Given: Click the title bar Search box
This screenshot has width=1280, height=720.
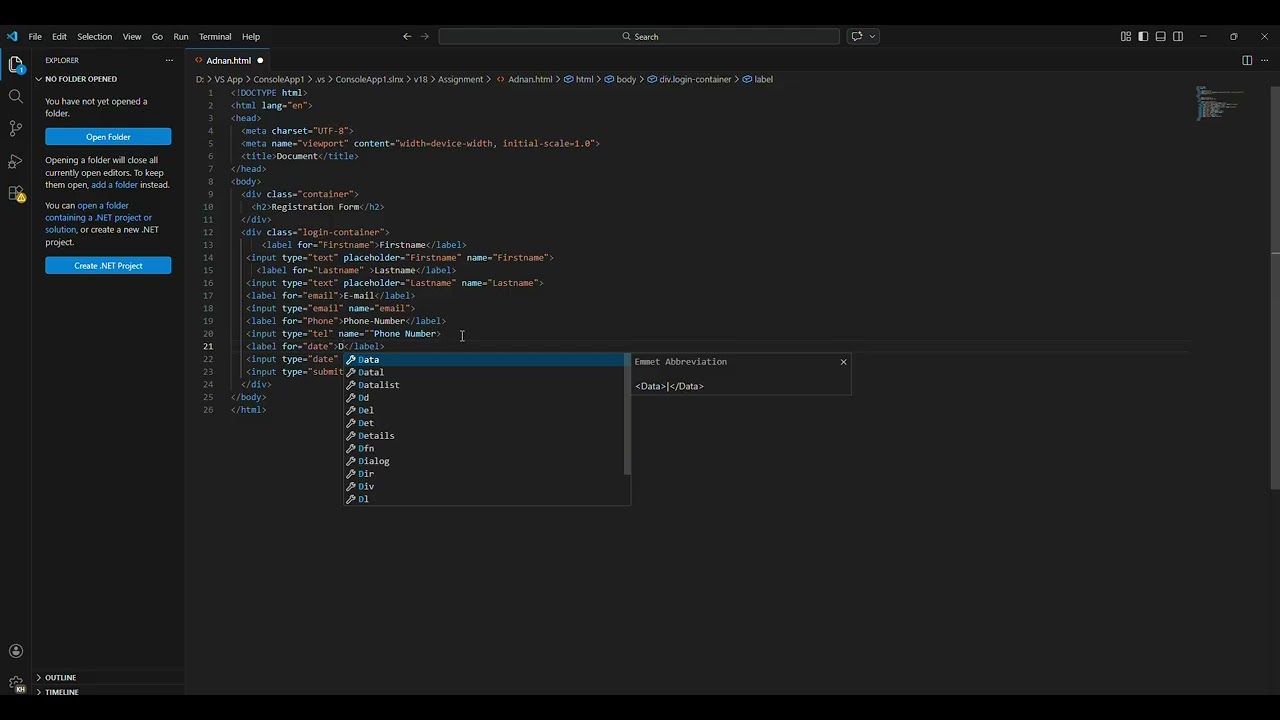Looking at the screenshot, I should point(639,36).
